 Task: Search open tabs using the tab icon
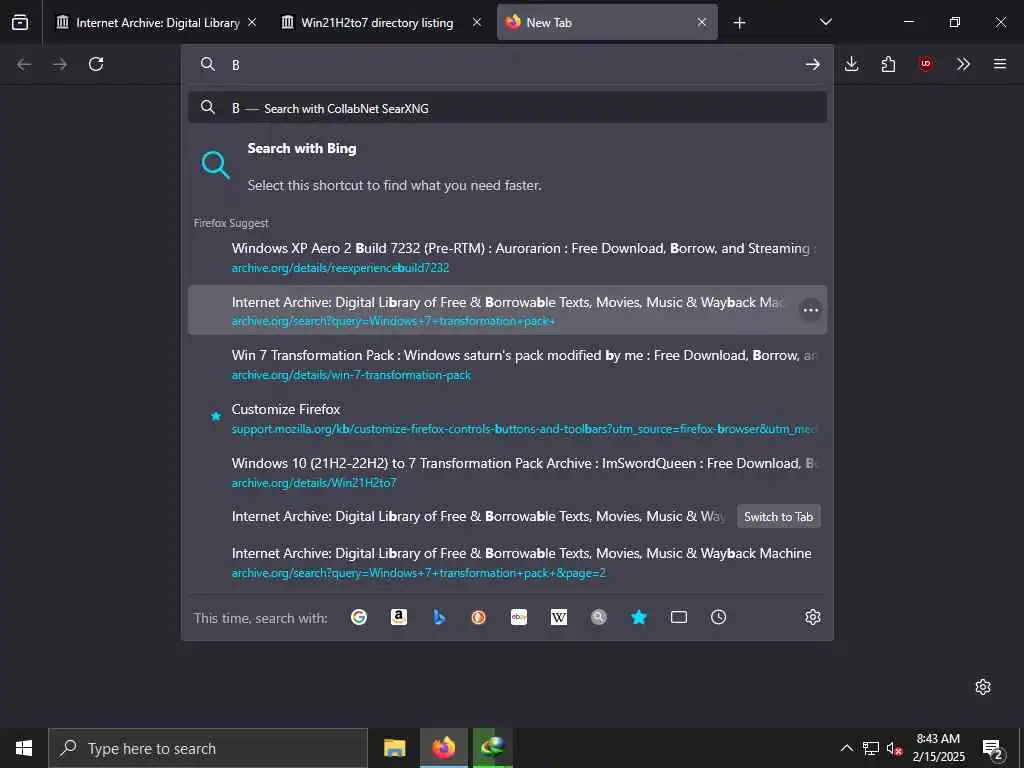tap(679, 617)
